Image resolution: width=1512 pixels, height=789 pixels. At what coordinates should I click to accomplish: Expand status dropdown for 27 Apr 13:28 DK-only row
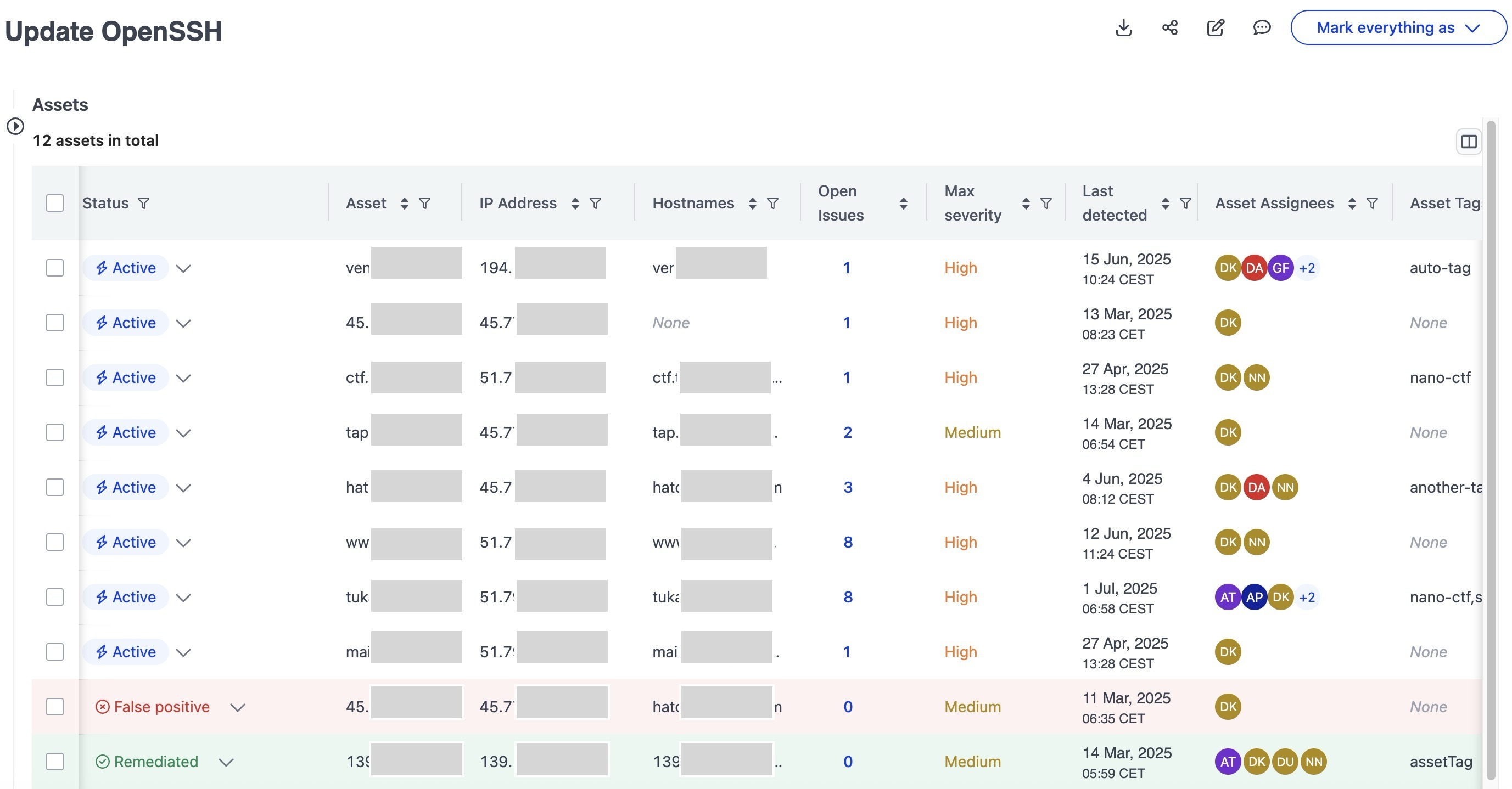pyautogui.click(x=183, y=652)
